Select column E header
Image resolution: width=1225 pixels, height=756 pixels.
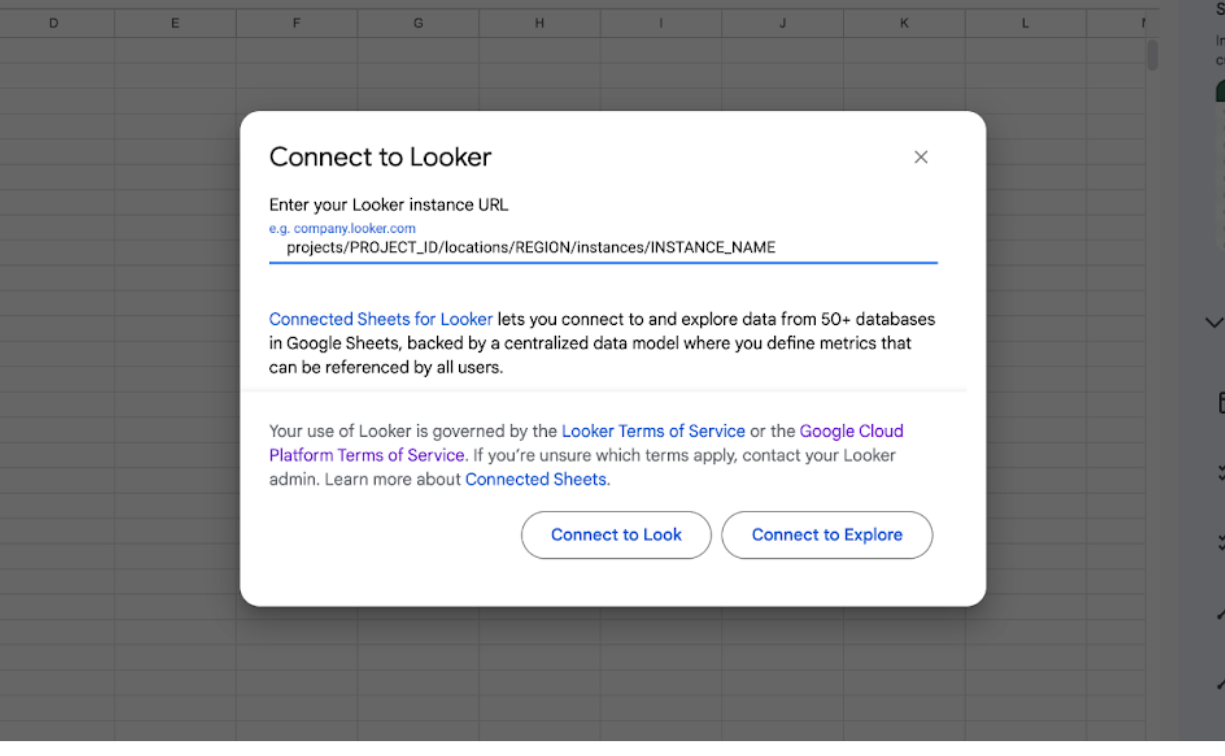pos(175,22)
